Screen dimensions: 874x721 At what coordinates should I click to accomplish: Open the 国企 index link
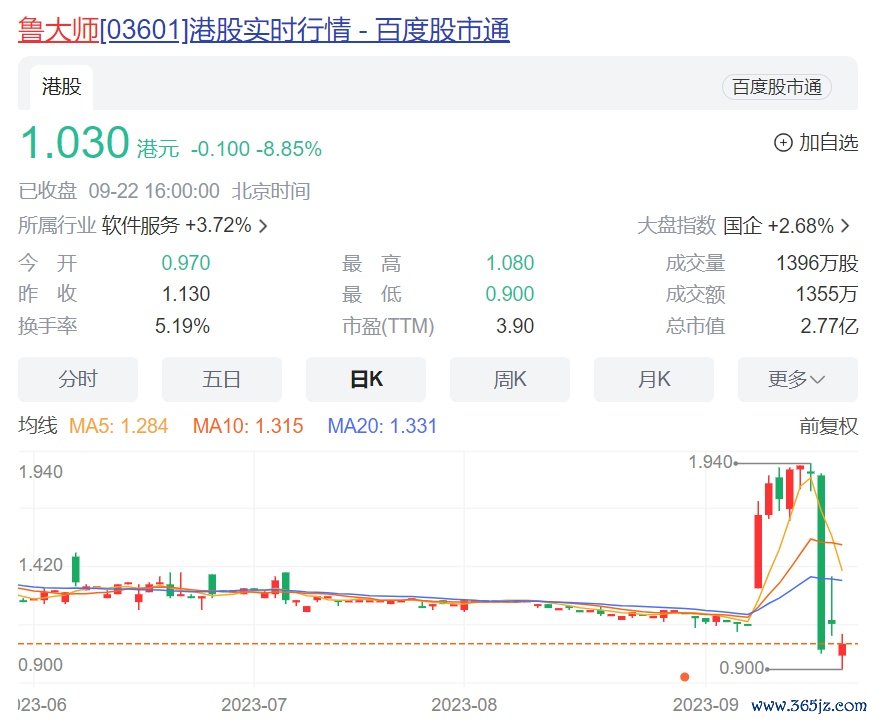(742, 226)
